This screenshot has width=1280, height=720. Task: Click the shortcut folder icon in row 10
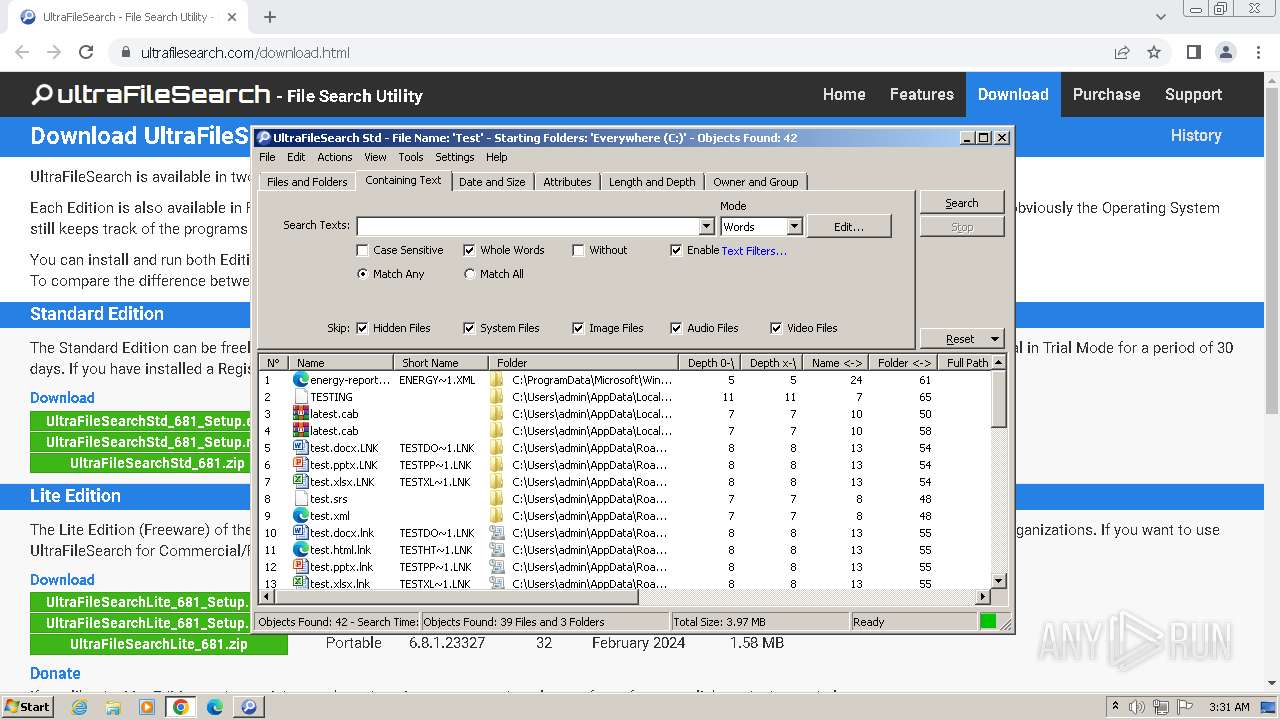[497, 533]
